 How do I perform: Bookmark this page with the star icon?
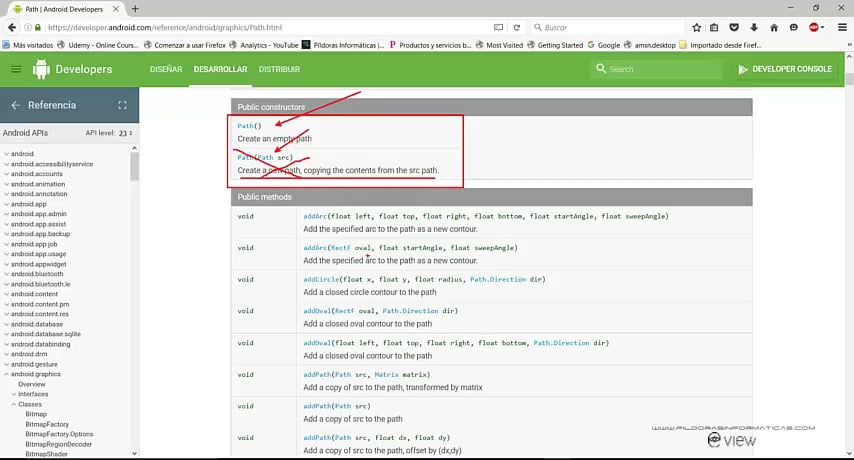tap(696, 27)
